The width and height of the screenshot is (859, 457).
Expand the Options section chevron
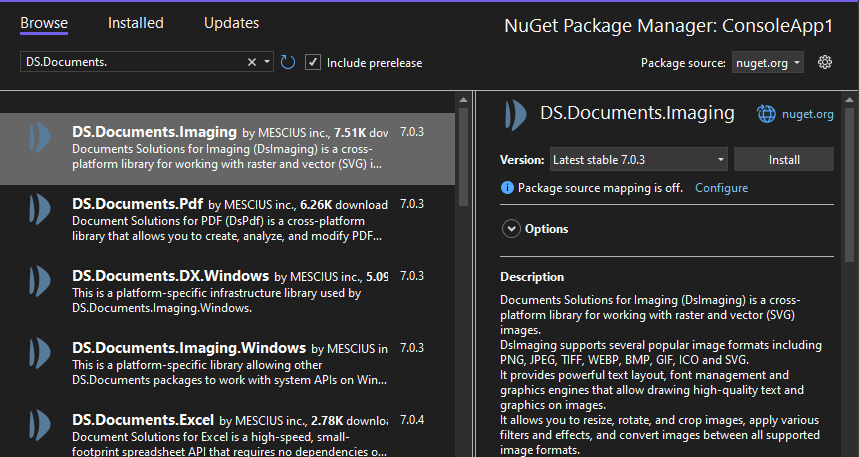pyautogui.click(x=511, y=228)
